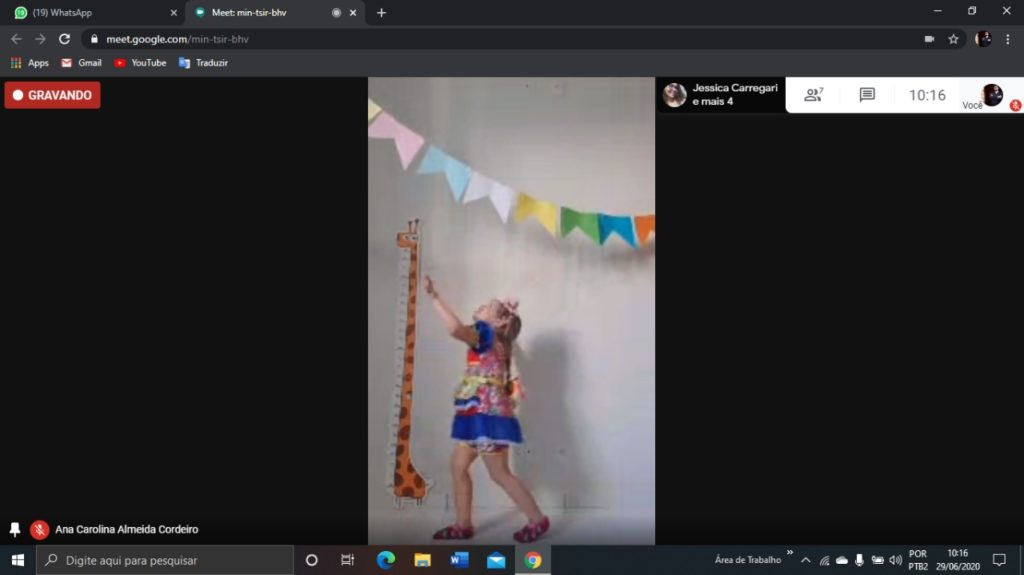Open the Traduzir bookmark
Viewport: 1024px width, 575px height.
203,63
